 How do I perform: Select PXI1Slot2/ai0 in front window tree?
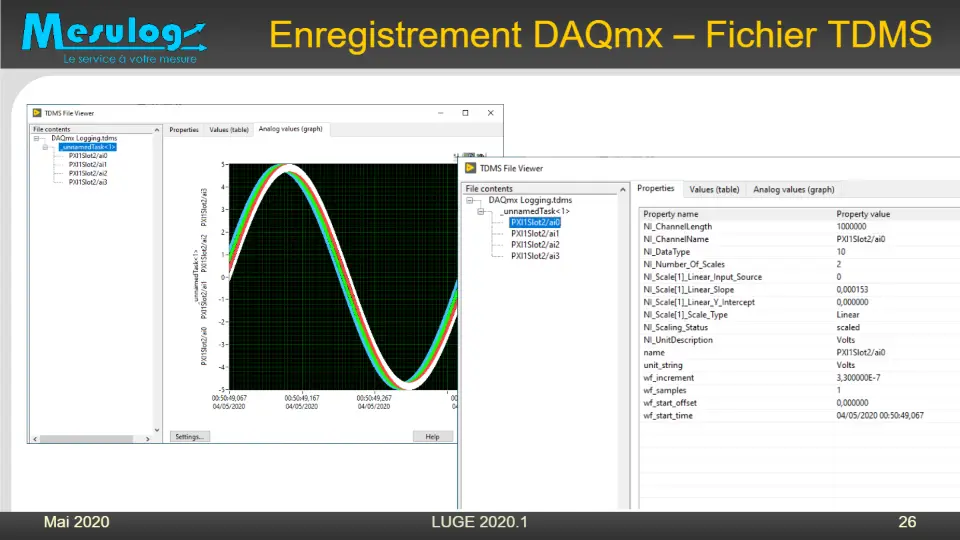pos(535,222)
